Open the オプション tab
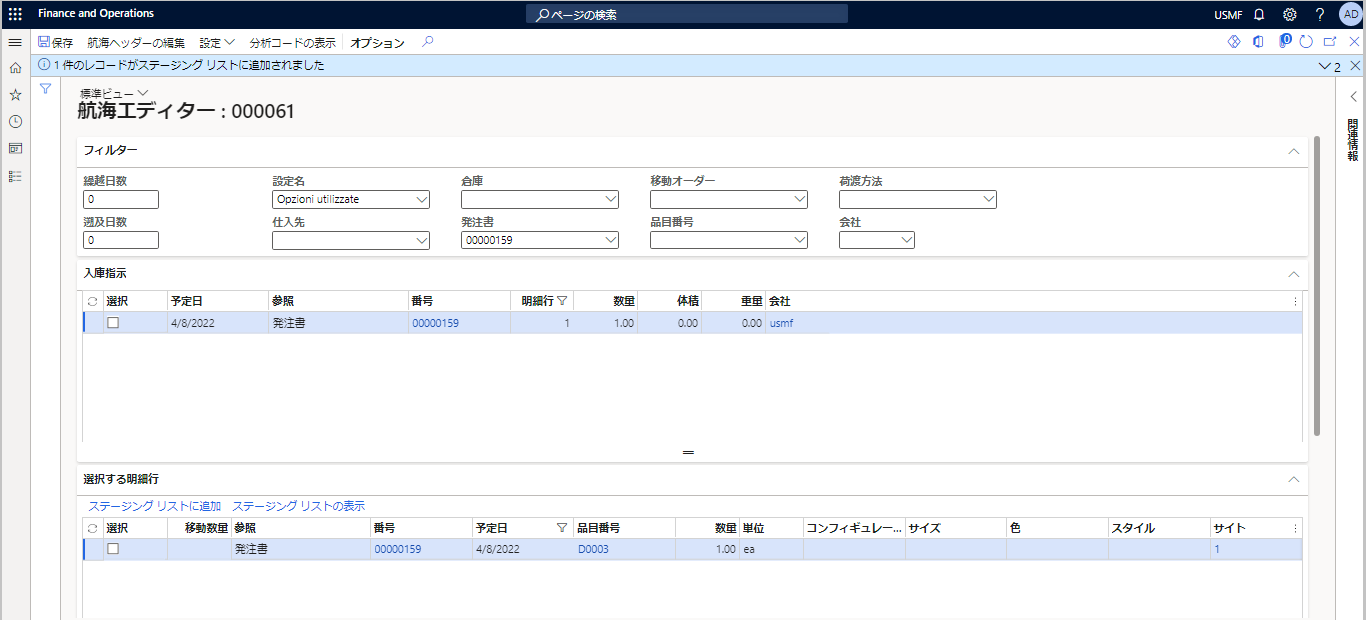Viewport: 1366px width, 620px height. click(x=378, y=43)
